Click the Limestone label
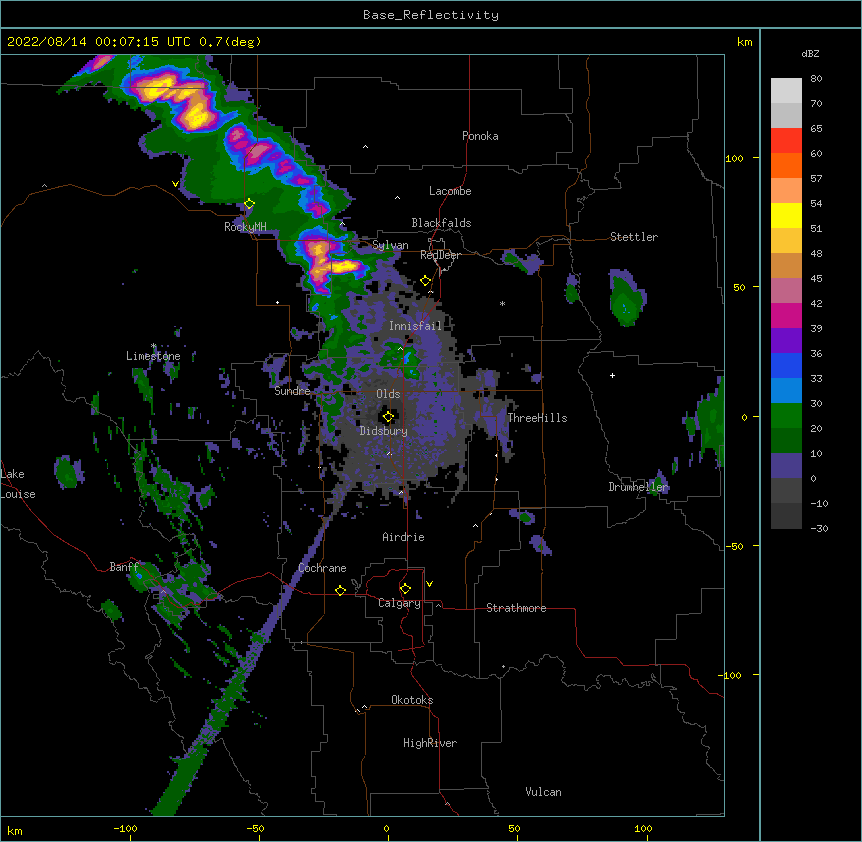This screenshot has height=842, width=862. coord(153,356)
